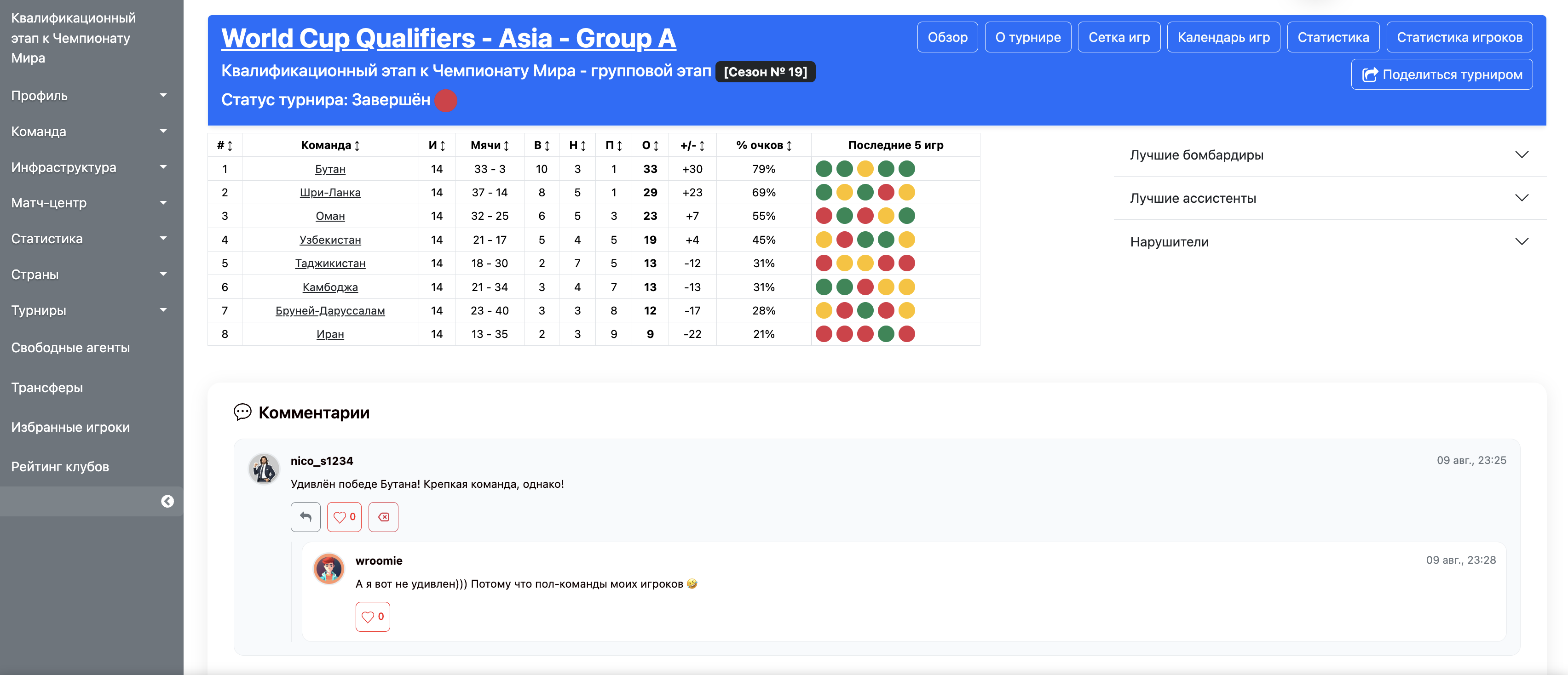Expand Турниры sidebar menu
1568x675 pixels.
click(x=91, y=310)
